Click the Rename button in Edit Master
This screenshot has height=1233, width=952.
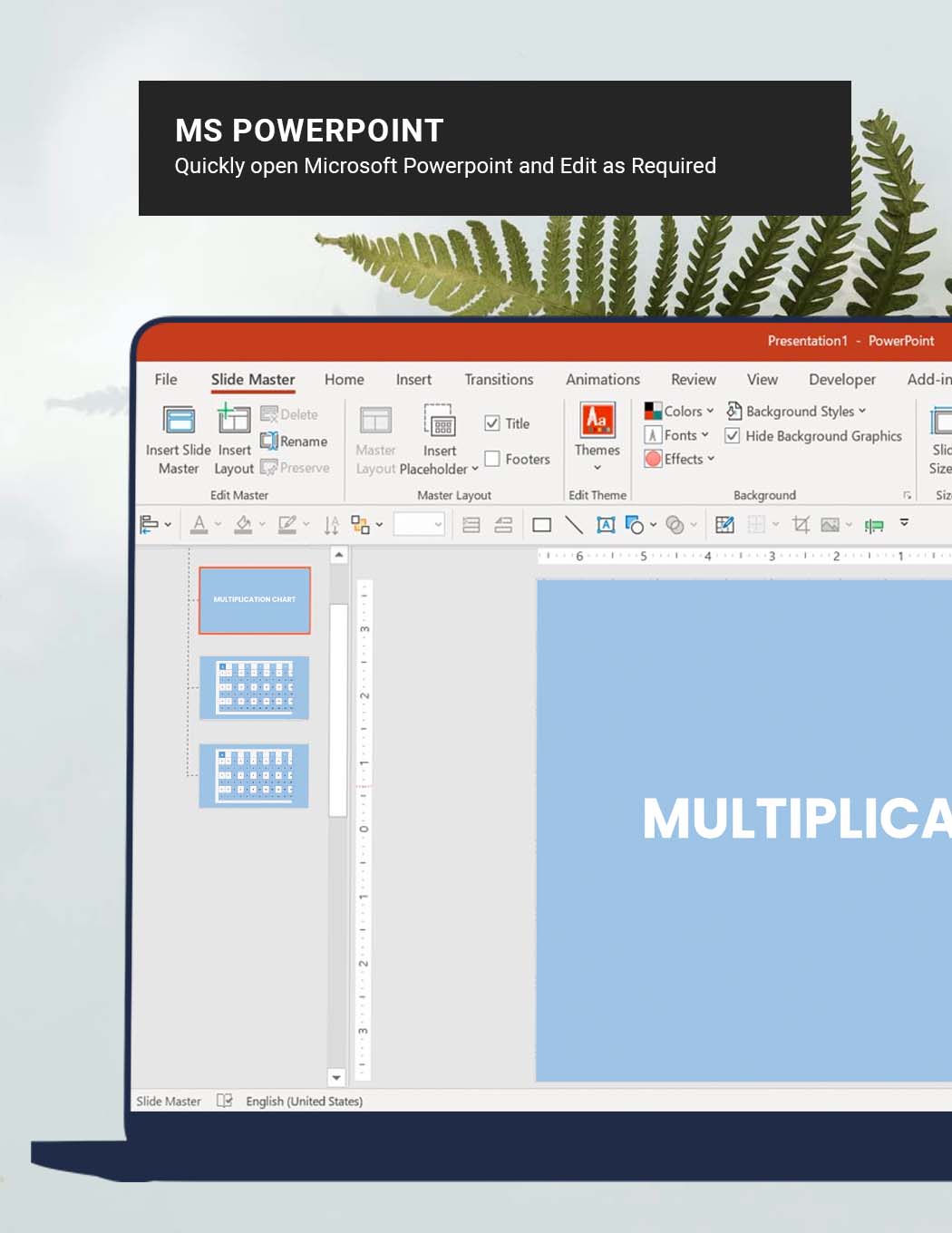click(296, 442)
